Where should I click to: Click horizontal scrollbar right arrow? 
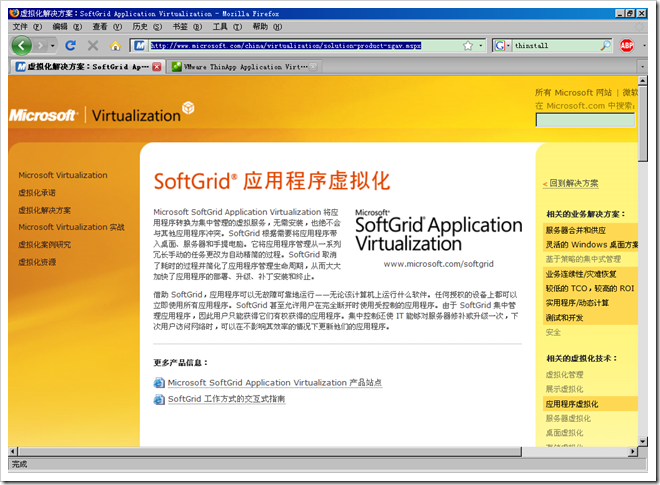point(633,451)
